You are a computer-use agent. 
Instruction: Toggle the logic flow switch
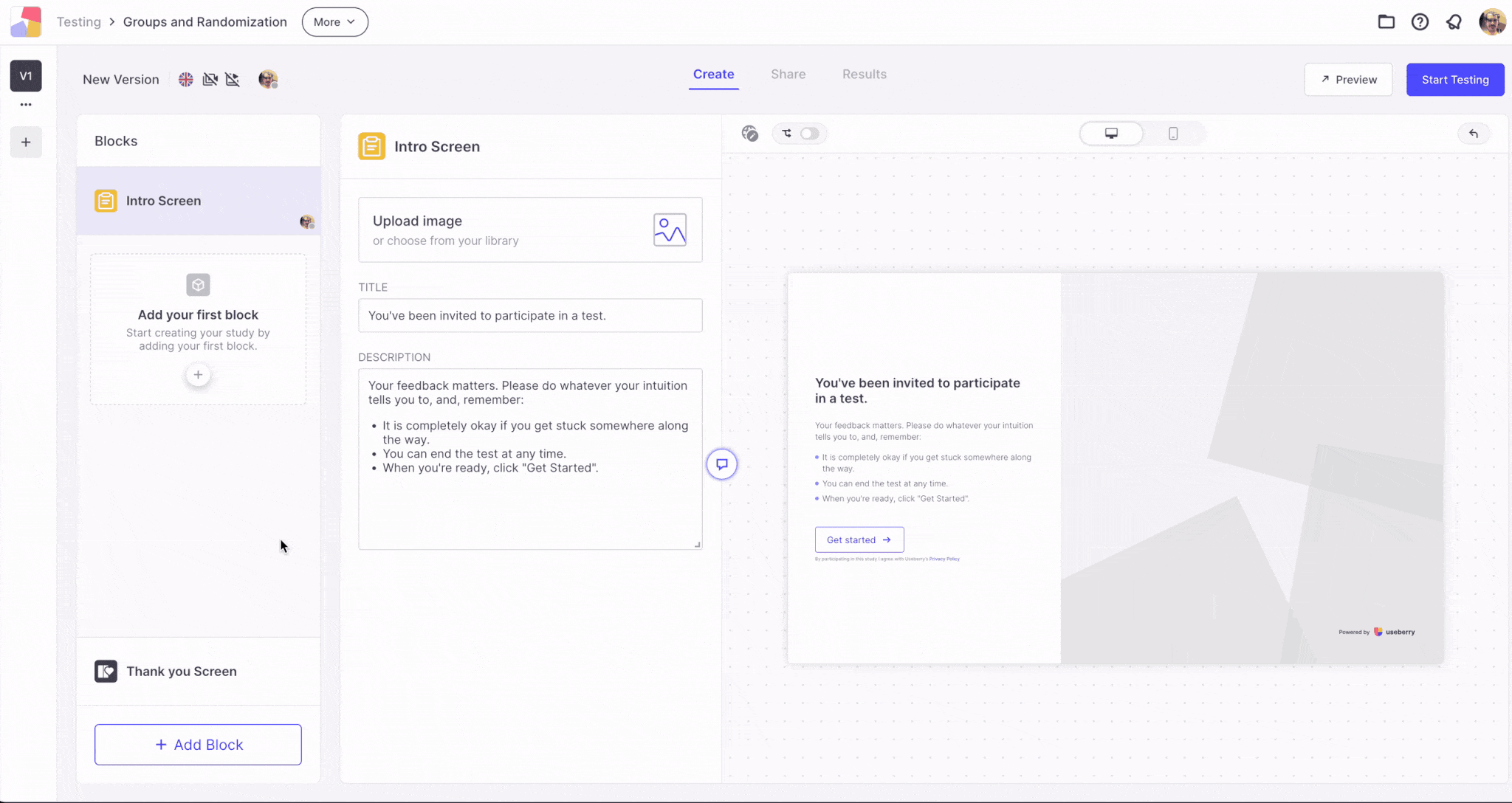click(809, 134)
